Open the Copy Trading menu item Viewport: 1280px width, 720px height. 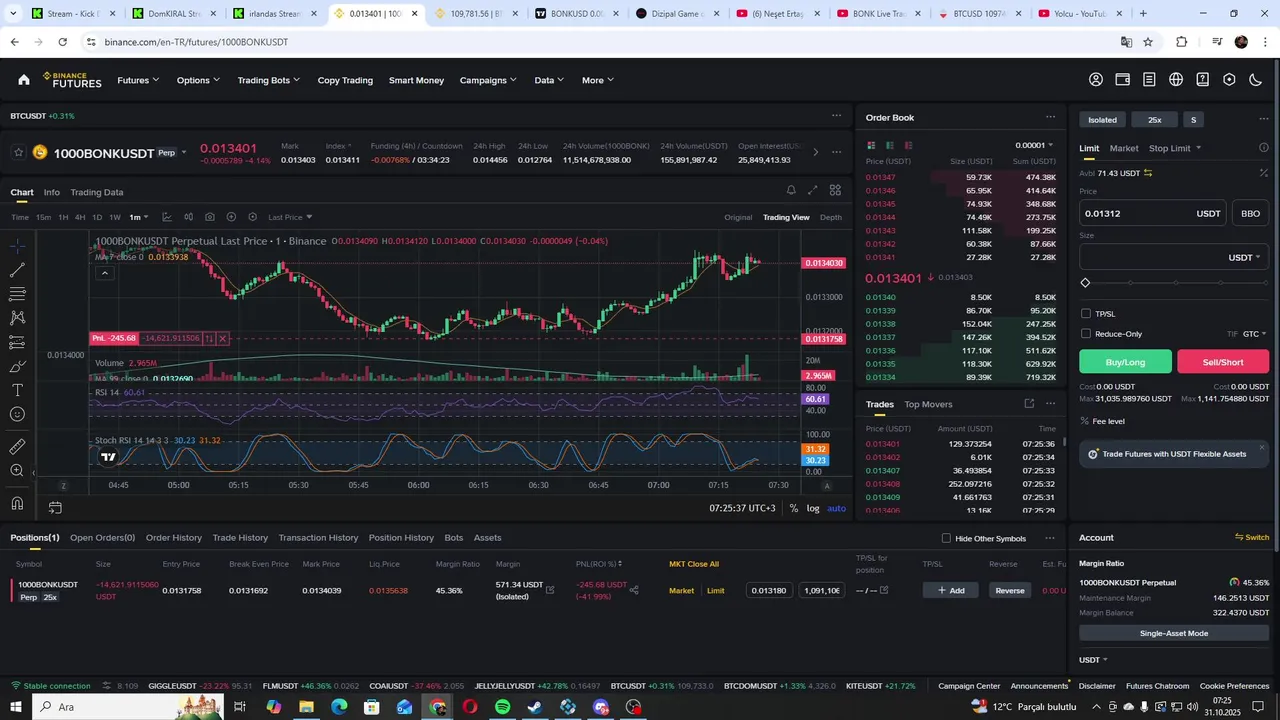pos(345,80)
